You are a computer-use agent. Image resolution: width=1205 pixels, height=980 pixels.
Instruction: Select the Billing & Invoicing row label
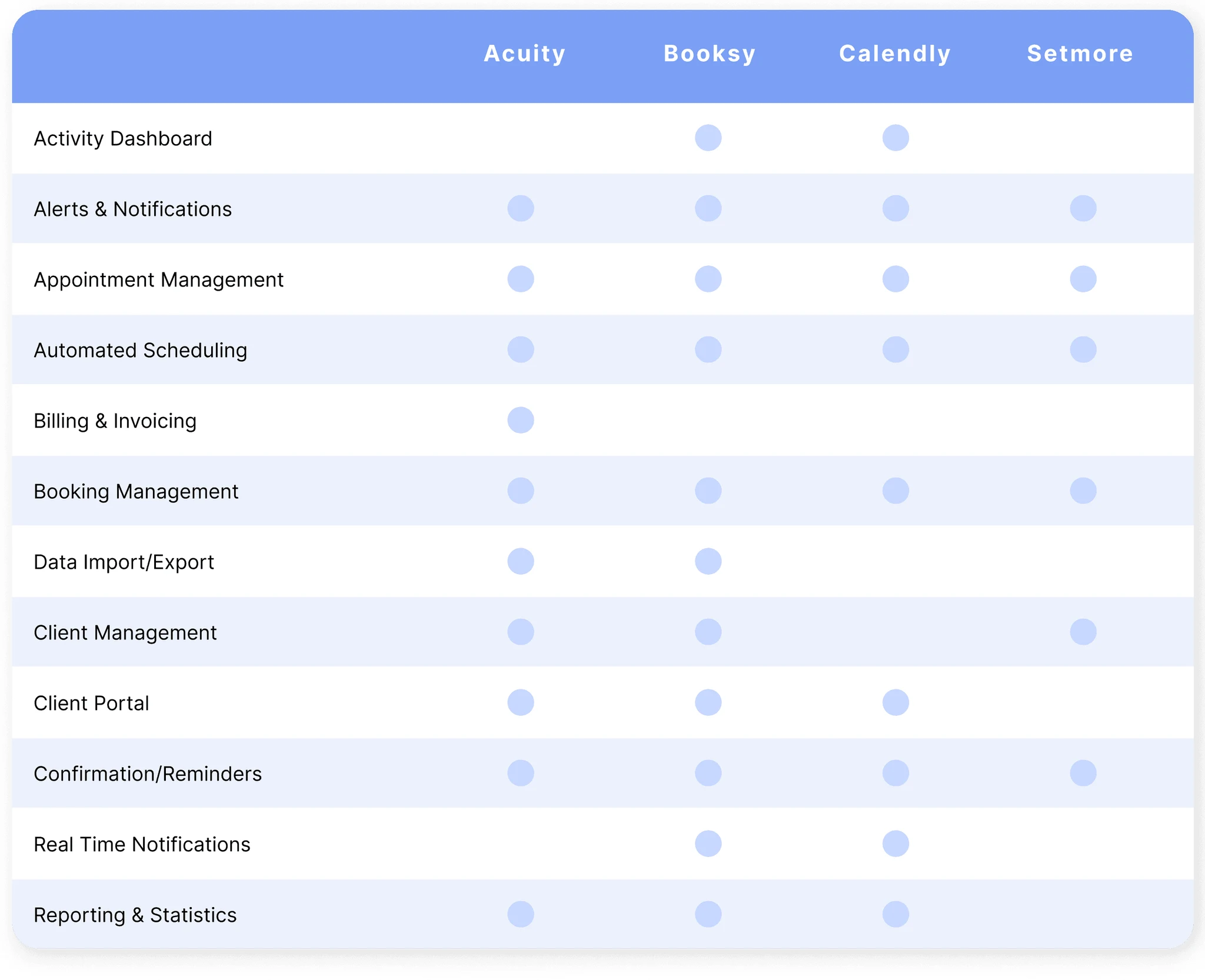coord(115,421)
